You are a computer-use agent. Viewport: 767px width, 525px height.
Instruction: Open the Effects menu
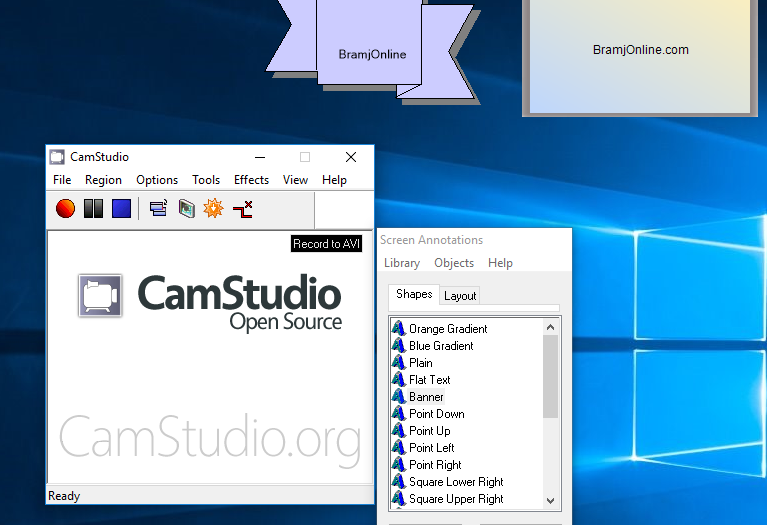251,180
